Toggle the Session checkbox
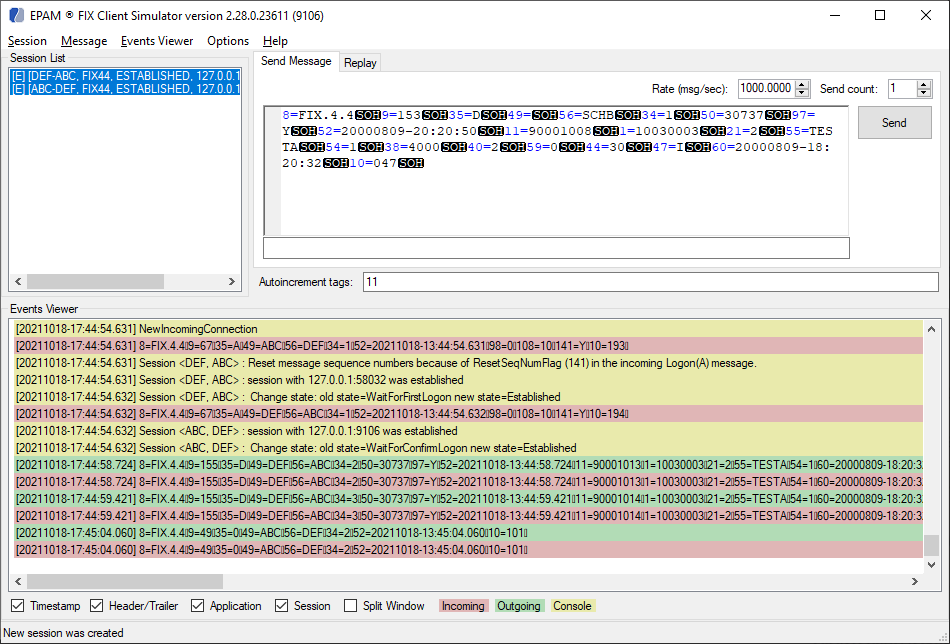The image size is (950, 644). 282,606
